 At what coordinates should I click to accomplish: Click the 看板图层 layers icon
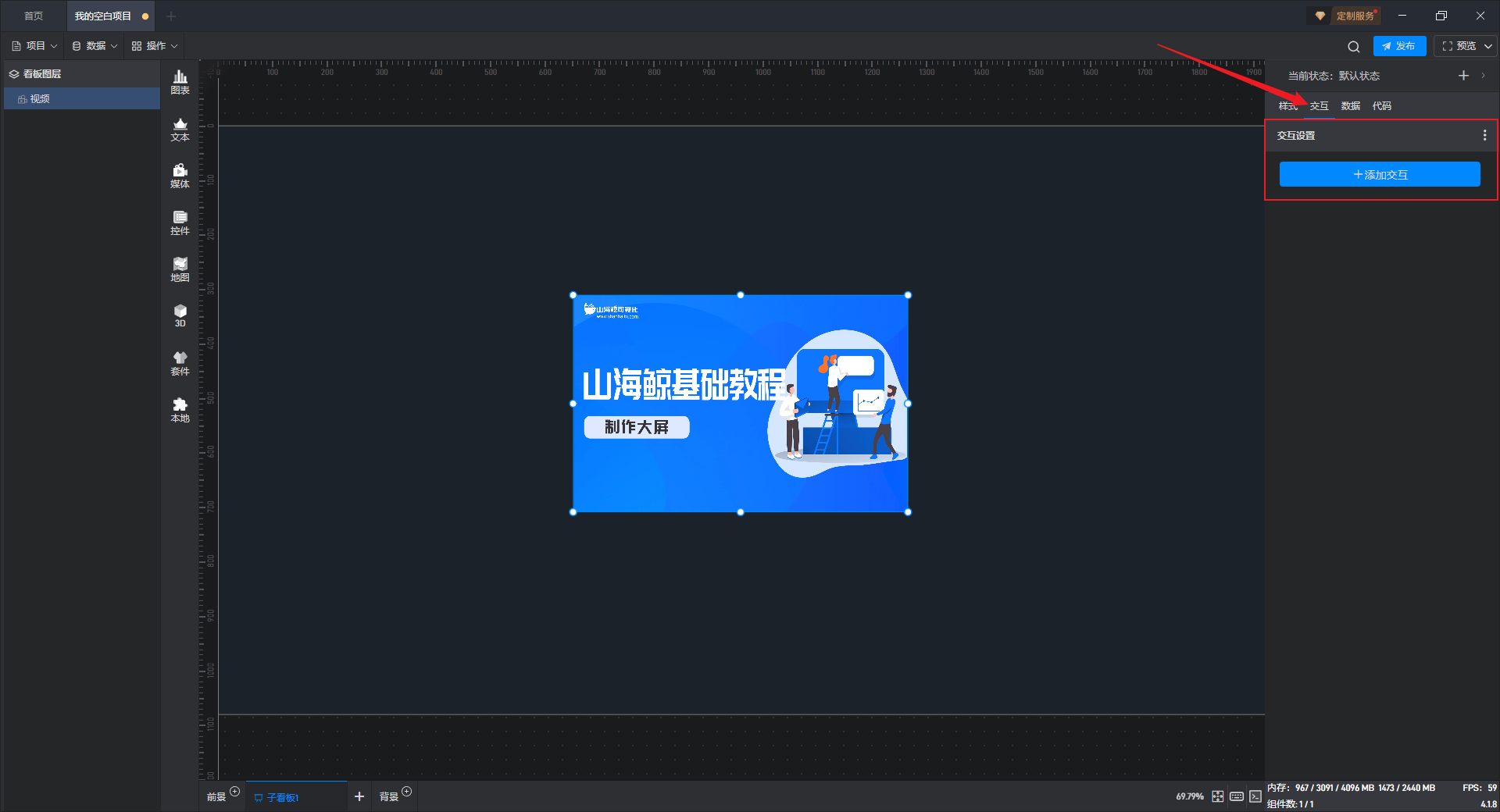[x=14, y=74]
